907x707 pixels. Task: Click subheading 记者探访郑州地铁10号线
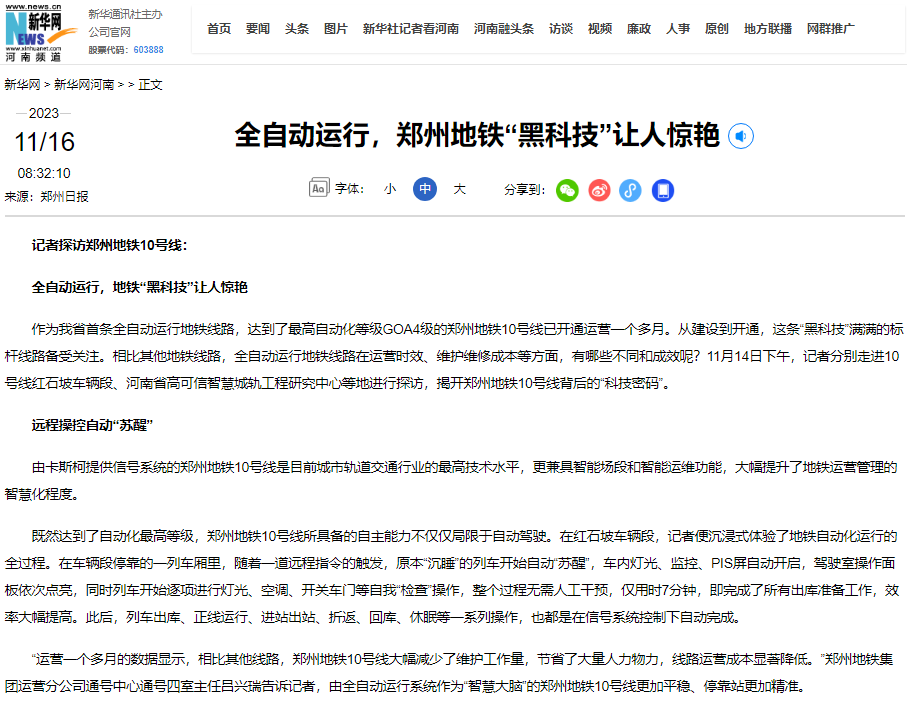pyautogui.click(x=109, y=245)
